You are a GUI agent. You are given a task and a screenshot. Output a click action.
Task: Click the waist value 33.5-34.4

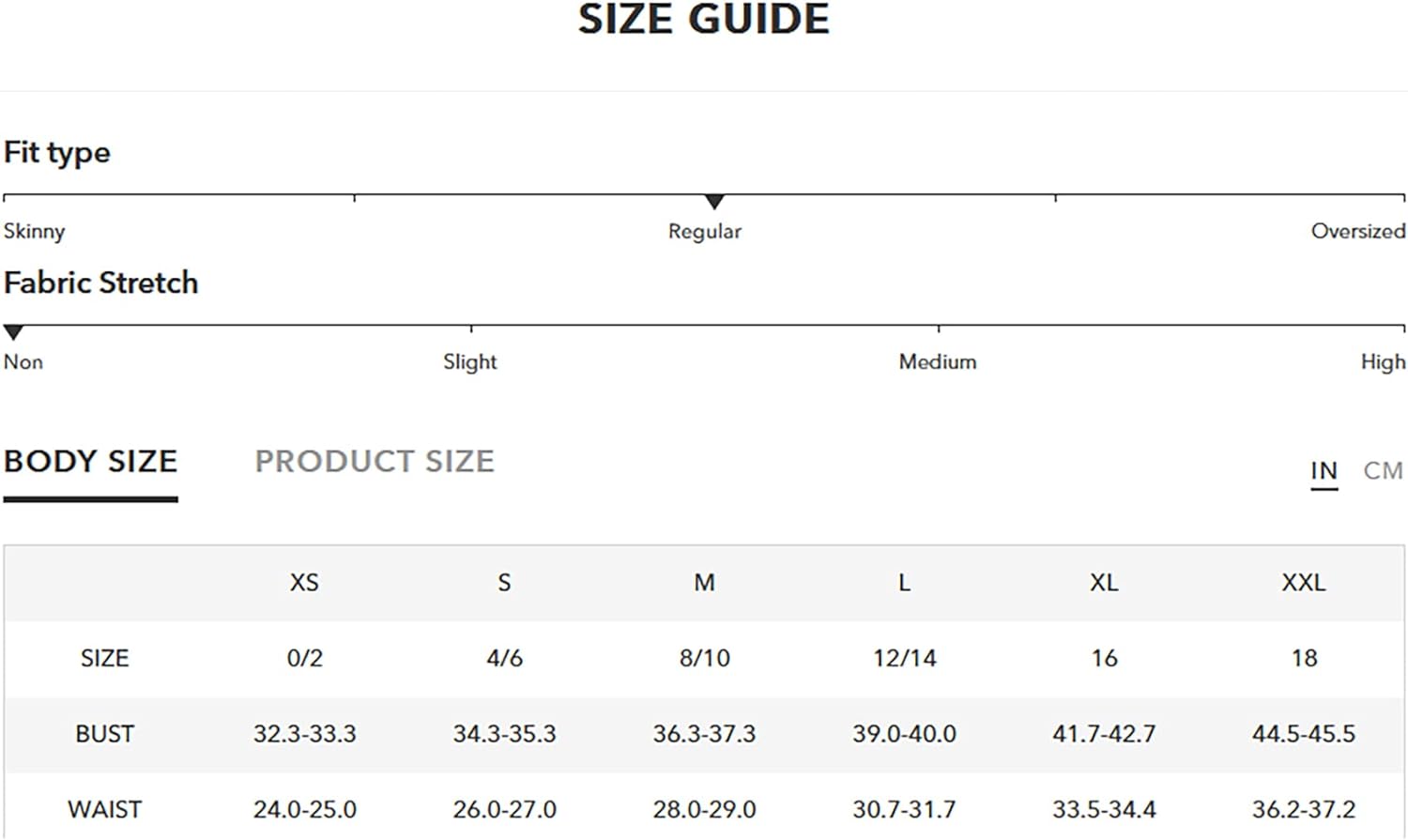[x=1104, y=809]
